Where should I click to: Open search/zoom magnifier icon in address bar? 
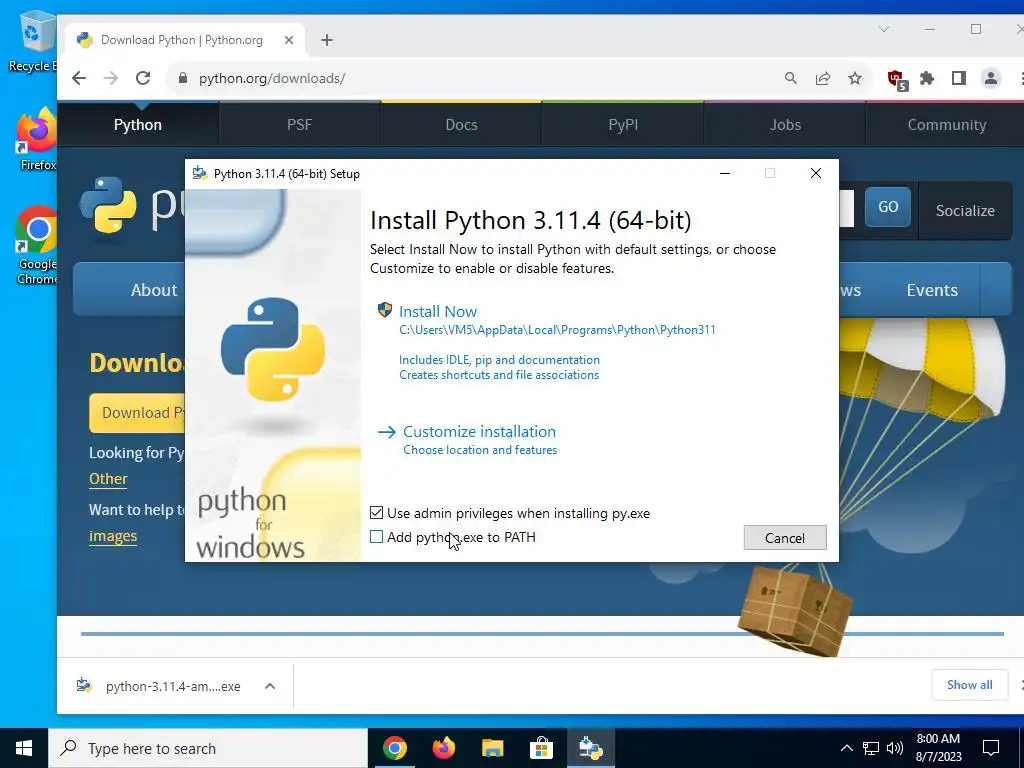pyautogui.click(x=791, y=78)
